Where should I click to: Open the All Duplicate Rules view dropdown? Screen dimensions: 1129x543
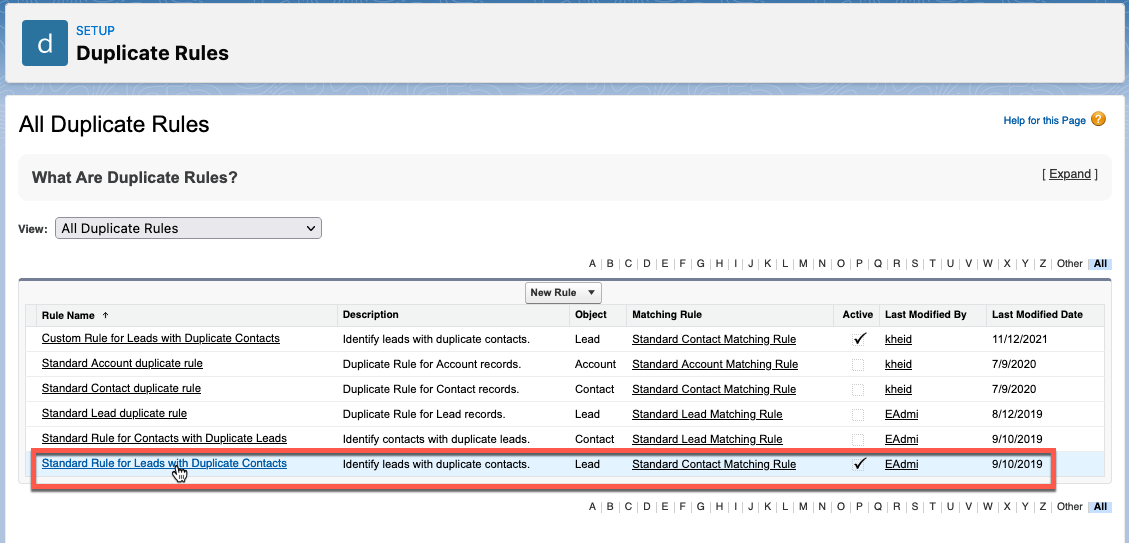[188, 228]
